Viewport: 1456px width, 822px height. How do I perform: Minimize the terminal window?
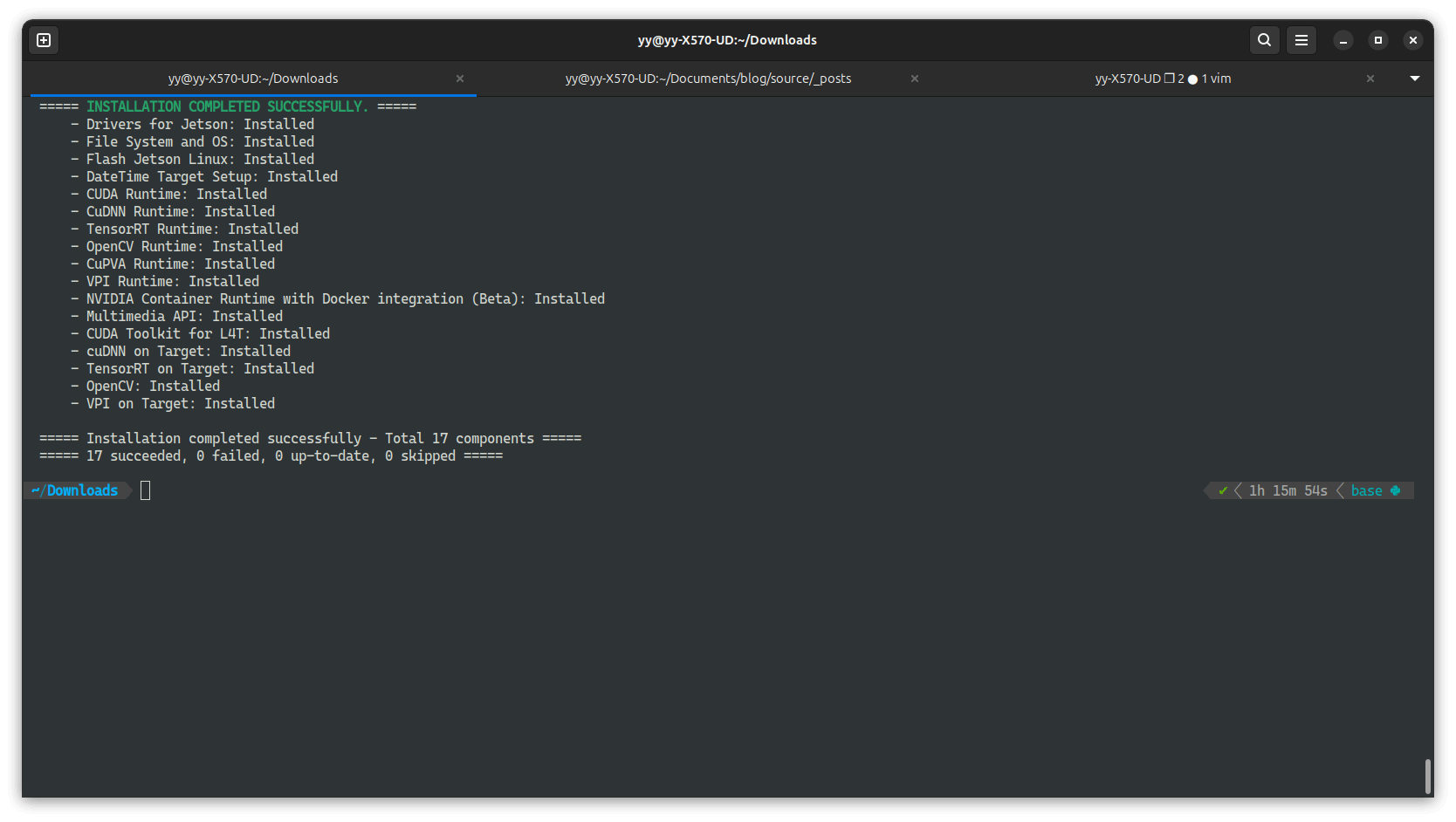(1343, 40)
